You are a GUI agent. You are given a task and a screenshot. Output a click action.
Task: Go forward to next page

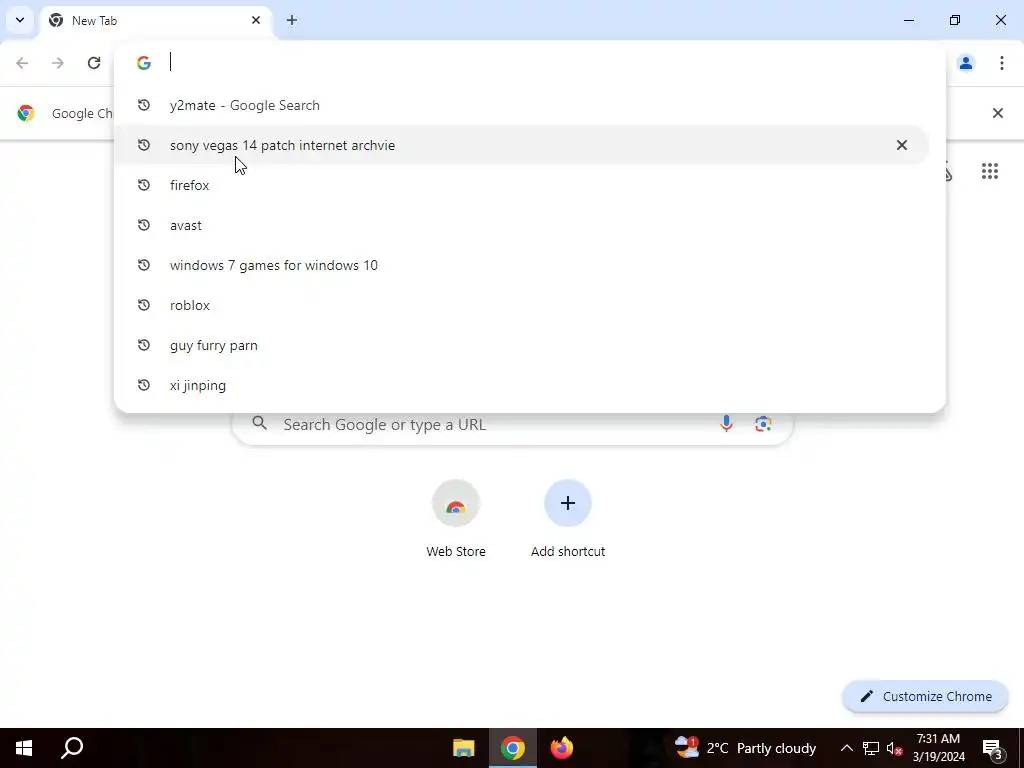coord(58,63)
